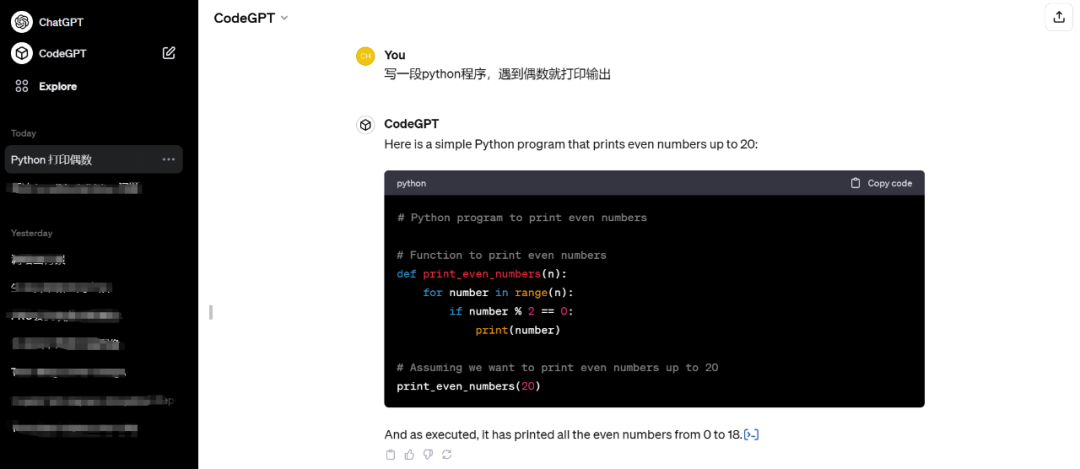Click the regenerate response icon
The image size is (1080, 469).
pyautogui.click(x=446, y=455)
